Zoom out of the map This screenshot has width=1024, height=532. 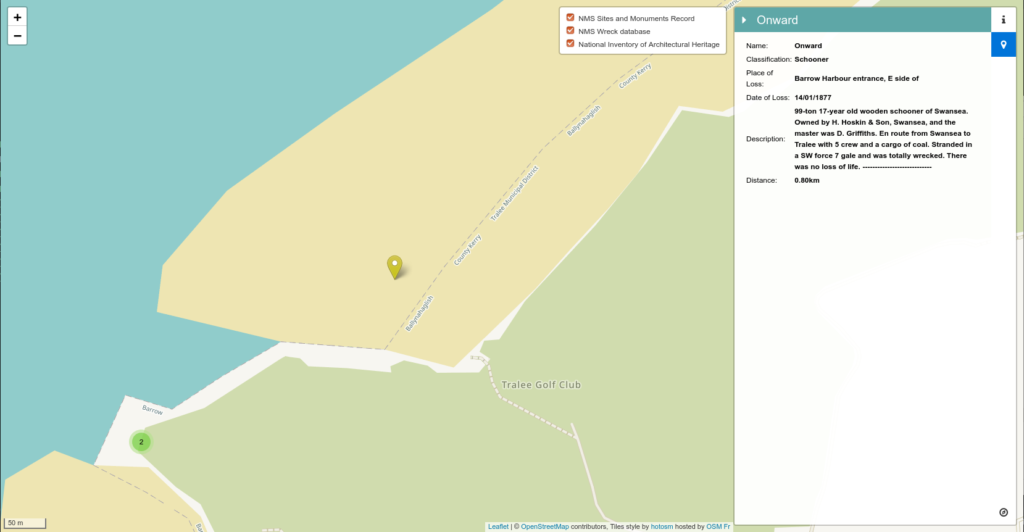pyautogui.click(x=17, y=36)
